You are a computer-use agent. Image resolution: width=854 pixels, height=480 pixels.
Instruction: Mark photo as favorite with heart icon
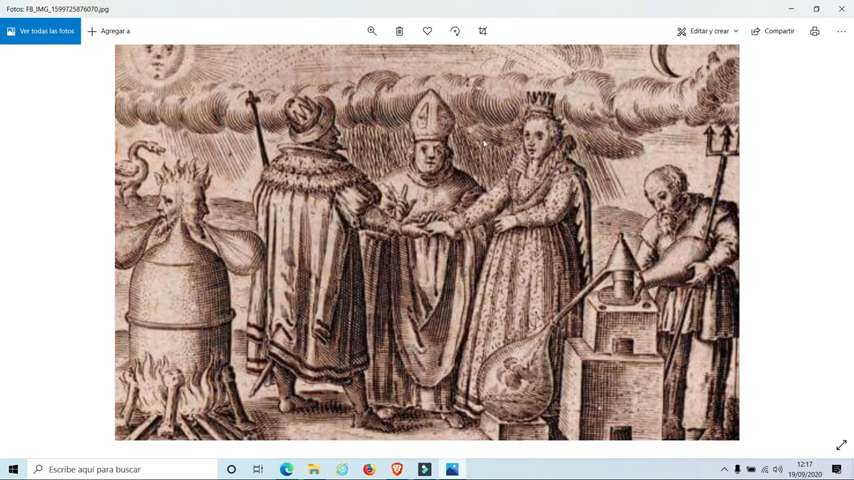pyautogui.click(x=428, y=31)
